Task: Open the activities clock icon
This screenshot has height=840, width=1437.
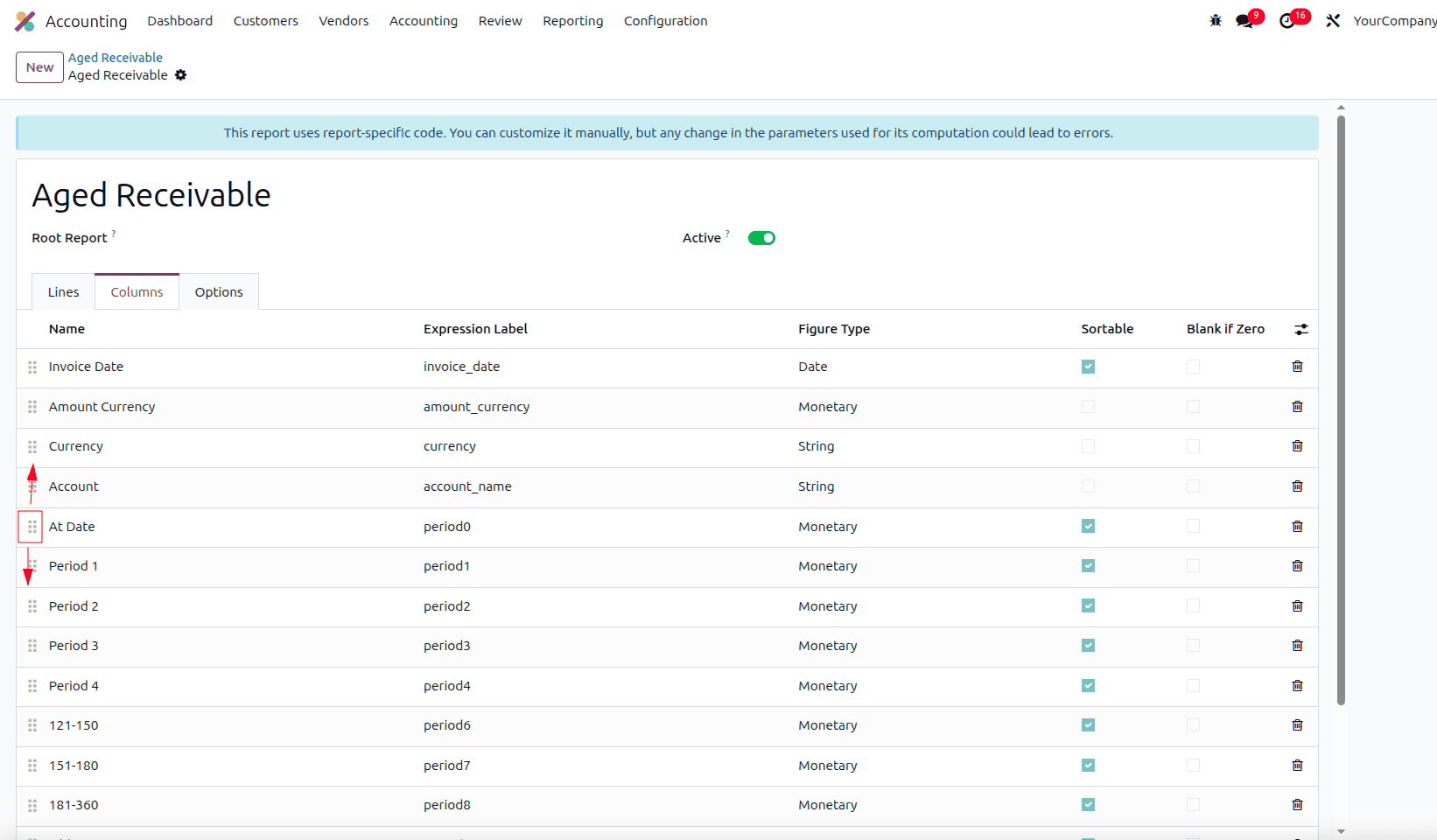Action: (x=1287, y=20)
